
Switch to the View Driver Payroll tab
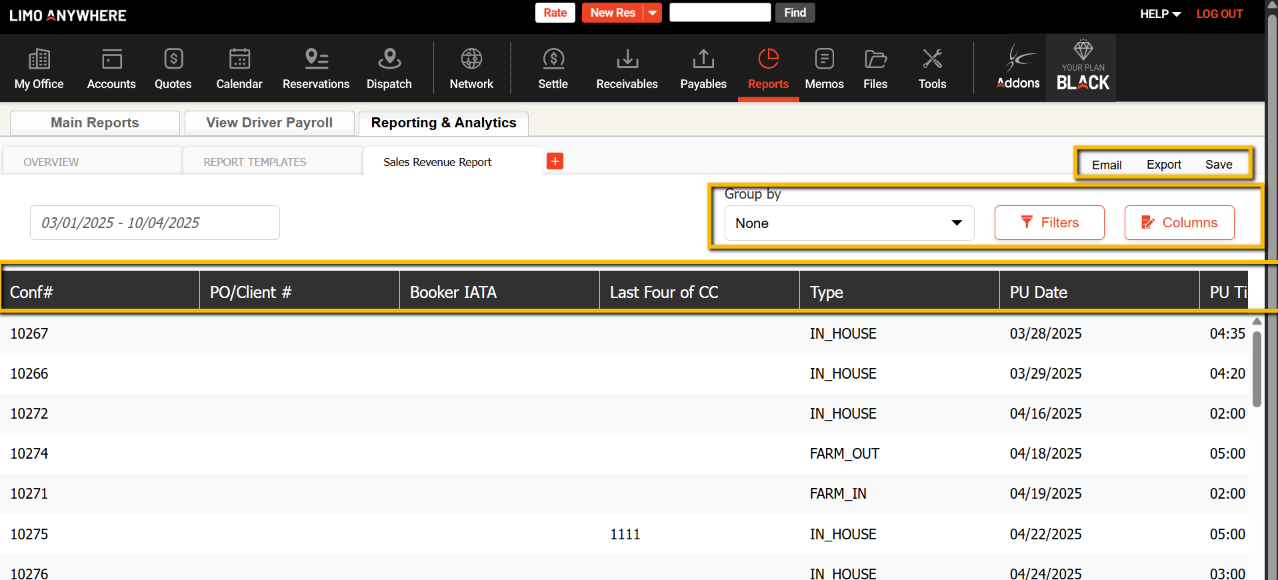pos(269,123)
